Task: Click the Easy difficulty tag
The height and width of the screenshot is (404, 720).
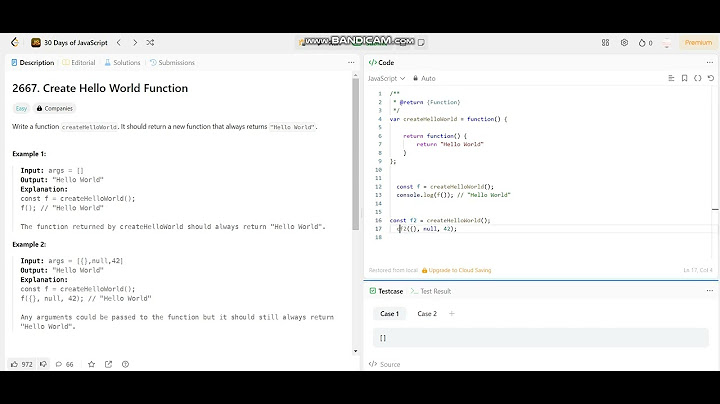Action: coord(21,108)
